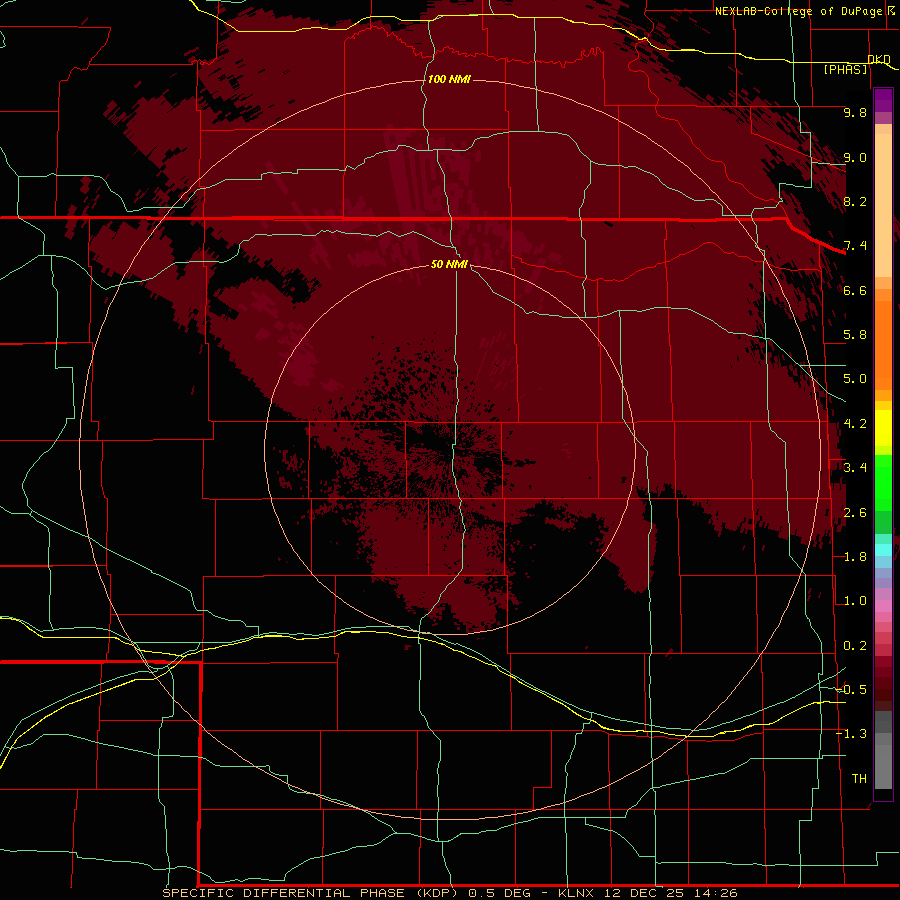Screen dimensions: 900x900
Task: Click the 0.5 DEG elevation text in the caption
Action: point(501,893)
